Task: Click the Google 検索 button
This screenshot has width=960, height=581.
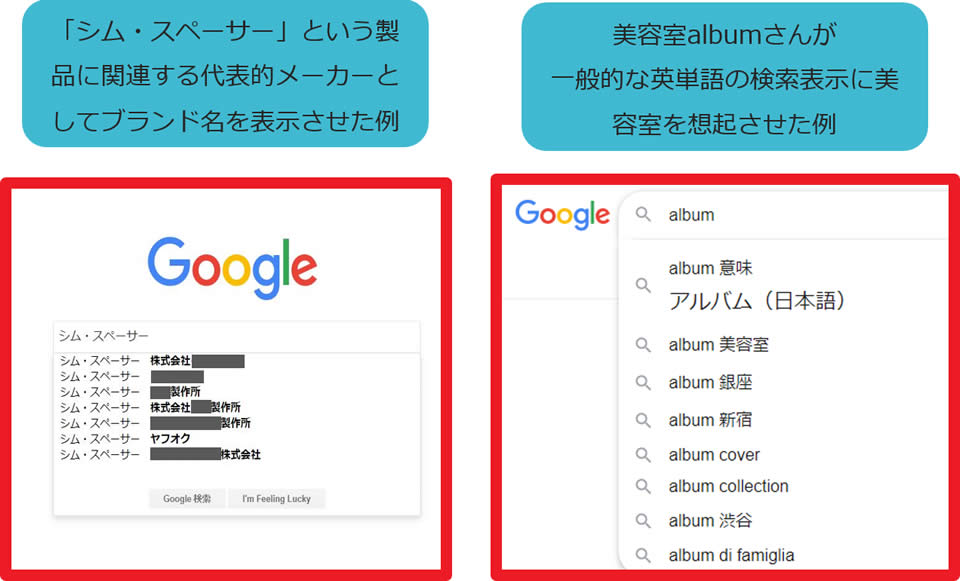Action: (x=187, y=499)
